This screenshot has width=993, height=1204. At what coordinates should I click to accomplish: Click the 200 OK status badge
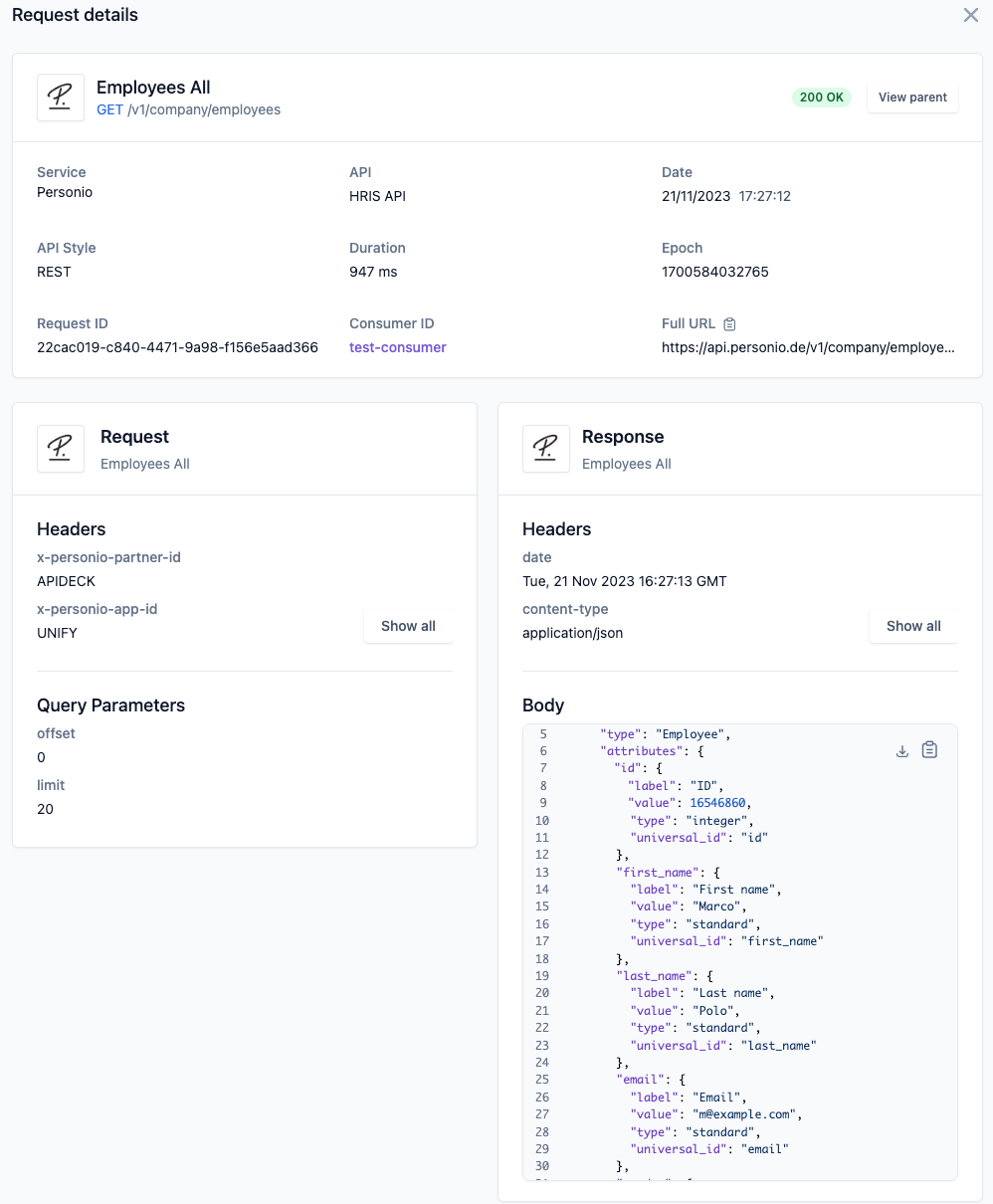click(x=822, y=98)
